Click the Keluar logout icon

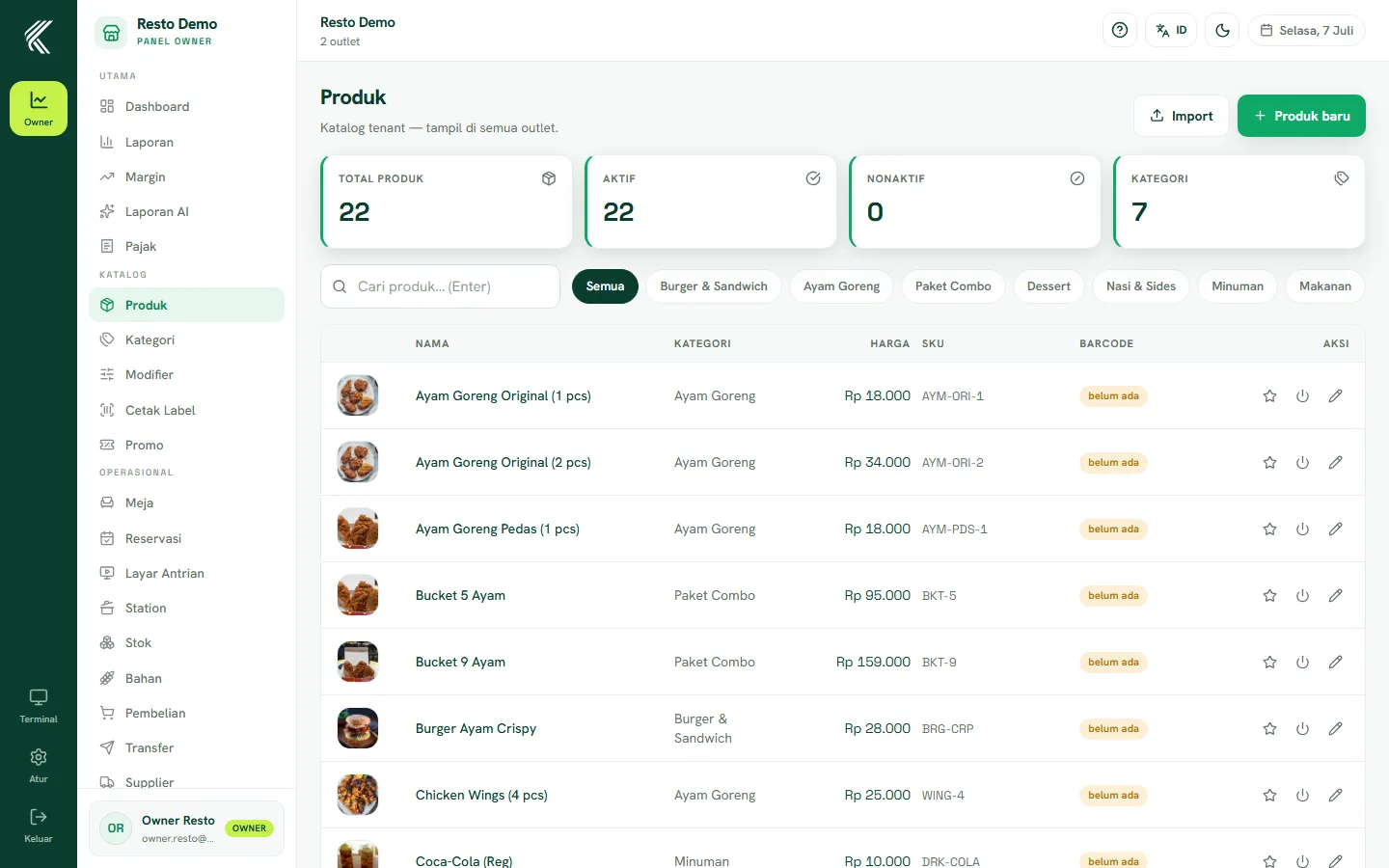(39, 826)
